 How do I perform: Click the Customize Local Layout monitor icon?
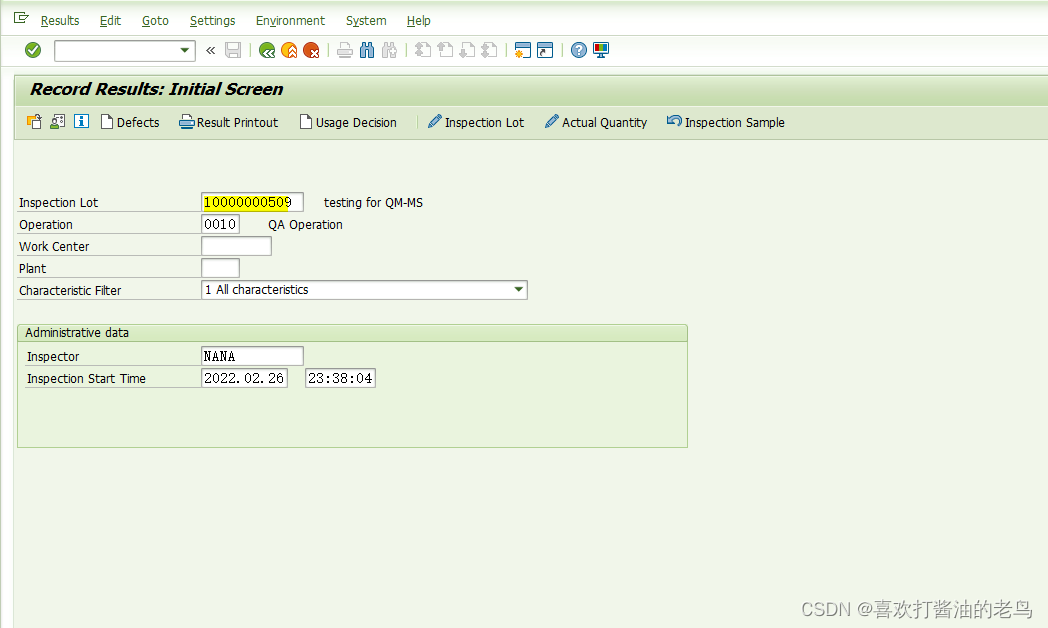(x=601, y=50)
